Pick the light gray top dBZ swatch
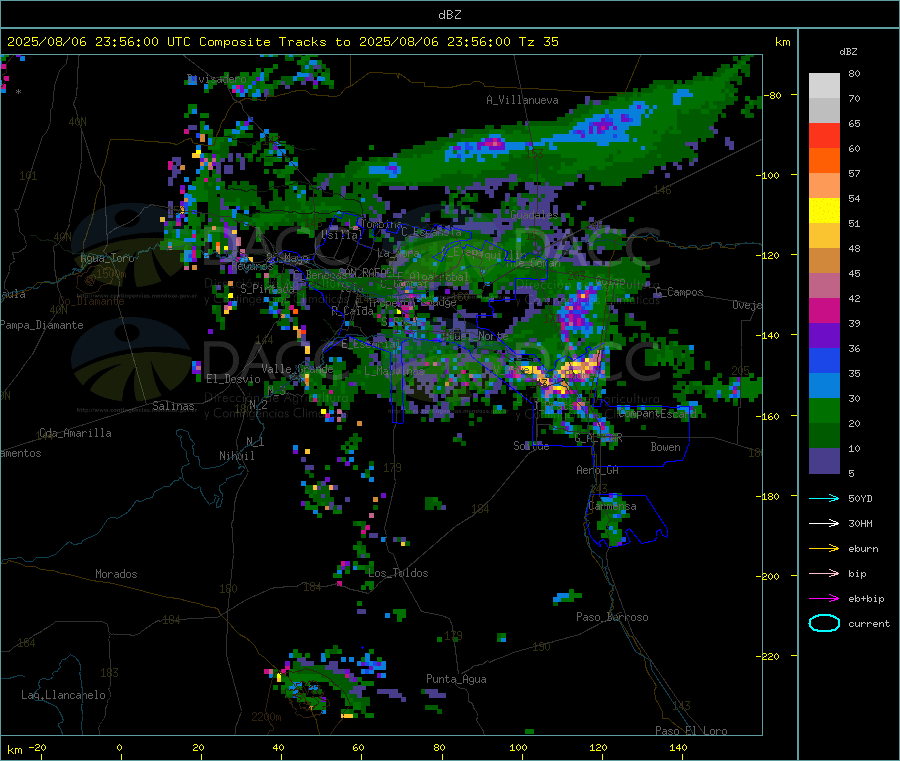This screenshot has width=900, height=761. click(824, 86)
